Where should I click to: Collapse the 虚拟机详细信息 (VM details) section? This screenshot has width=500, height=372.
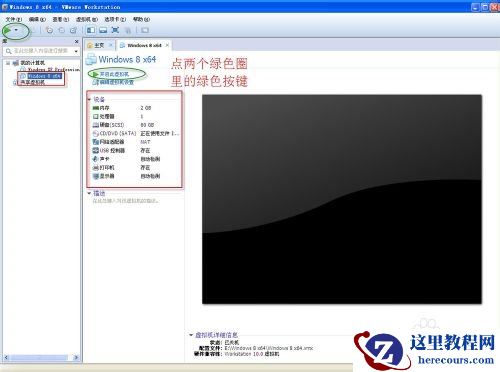[x=191, y=335]
